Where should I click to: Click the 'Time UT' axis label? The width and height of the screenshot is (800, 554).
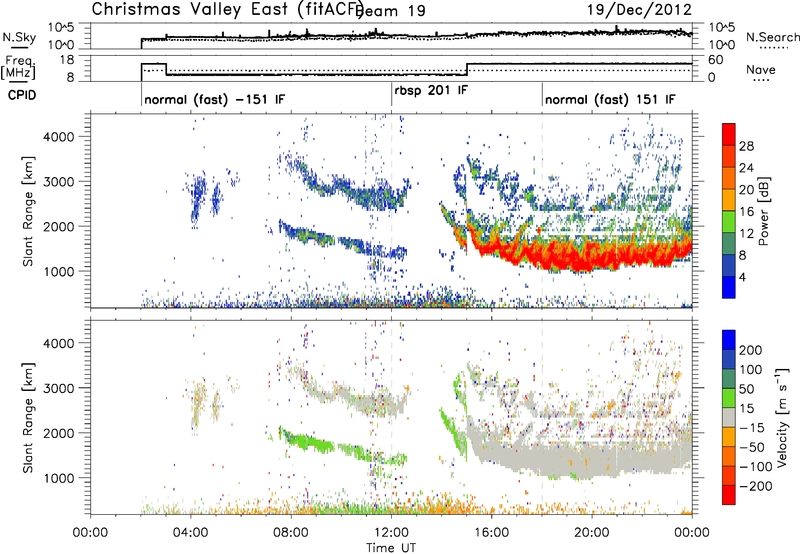(391, 548)
